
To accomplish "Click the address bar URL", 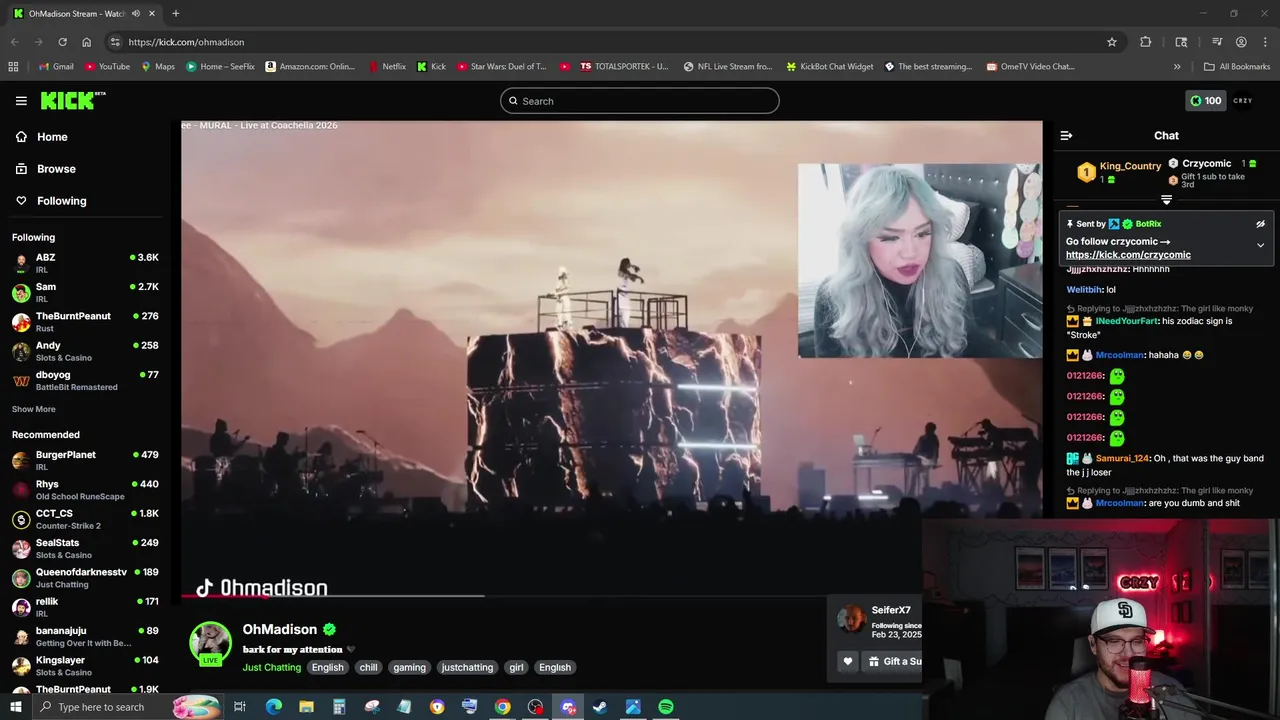I will tap(186, 42).
